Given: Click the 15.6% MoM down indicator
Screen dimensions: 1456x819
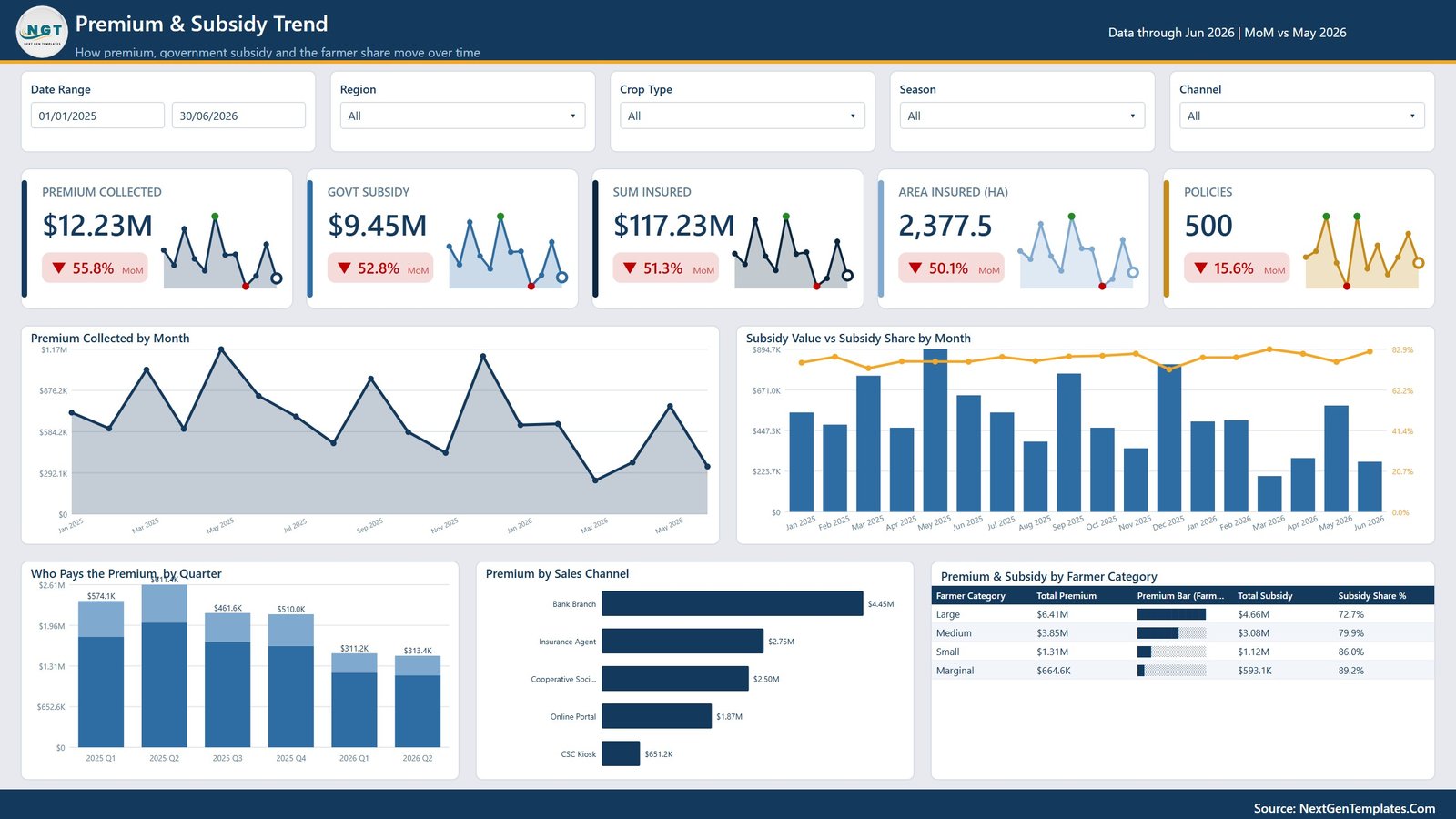Looking at the screenshot, I should tap(1237, 268).
